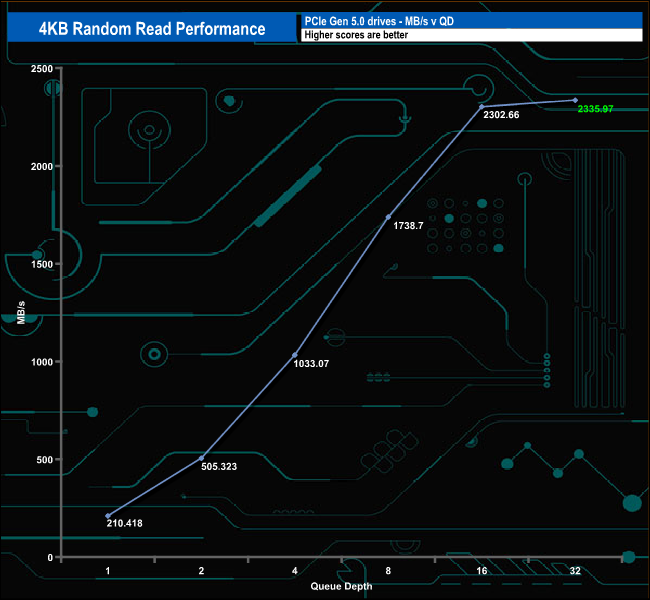Click the Higher scores are better note

pos(470,35)
